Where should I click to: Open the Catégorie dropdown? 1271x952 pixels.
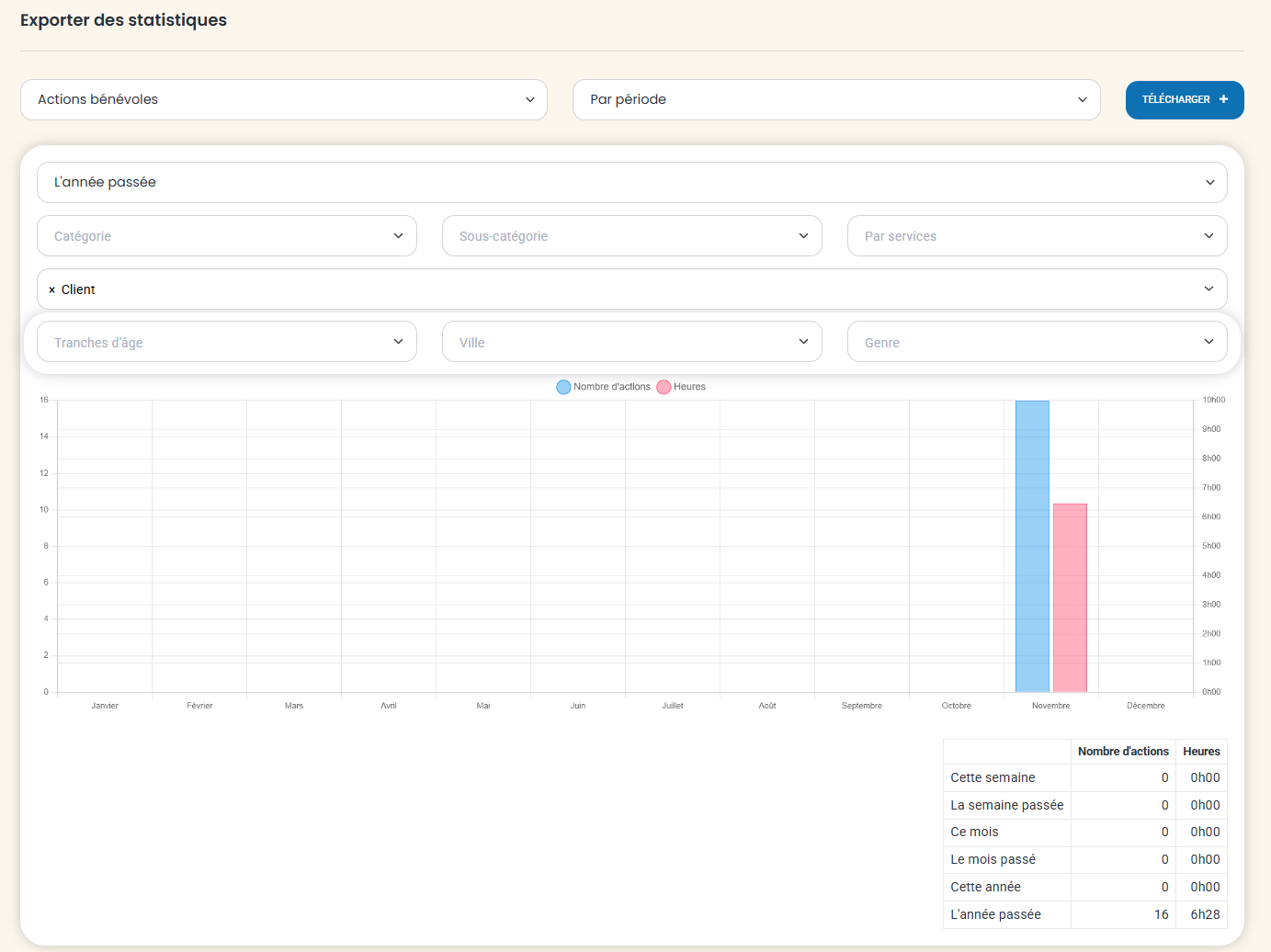(x=226, y=236)
